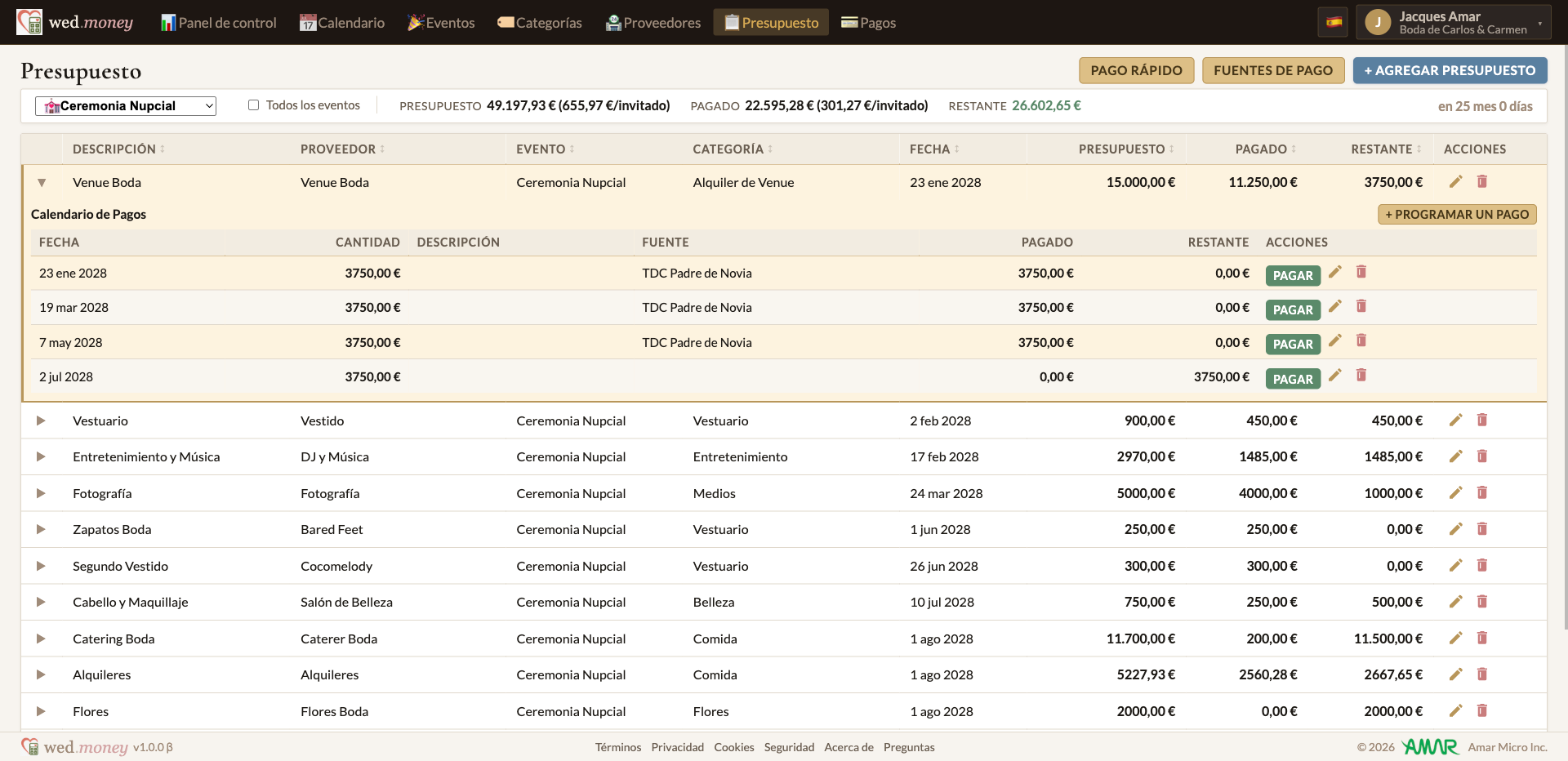Open the Ceremonia Nupcial event dropdown
The height and width of the screenshot is (761, 1568).
tap(126, 106)
